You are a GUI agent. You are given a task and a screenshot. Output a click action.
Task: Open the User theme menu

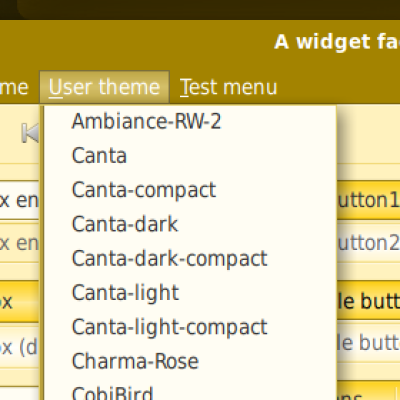[104, 87]
